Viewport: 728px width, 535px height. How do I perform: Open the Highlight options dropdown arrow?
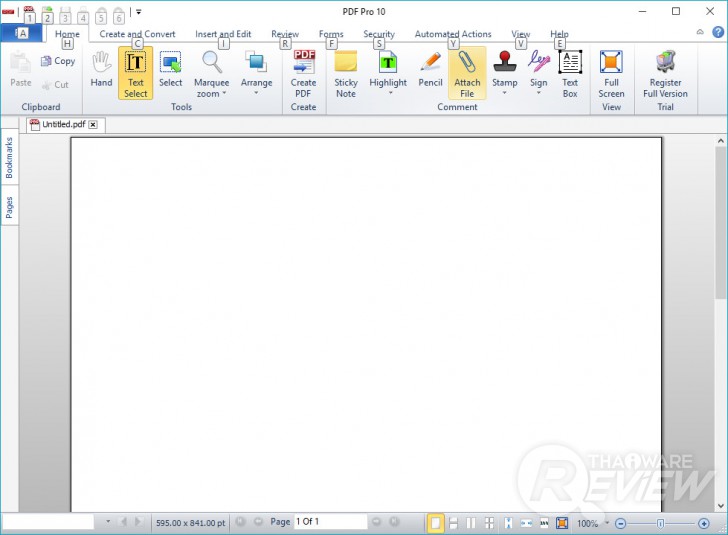[390, 93]
